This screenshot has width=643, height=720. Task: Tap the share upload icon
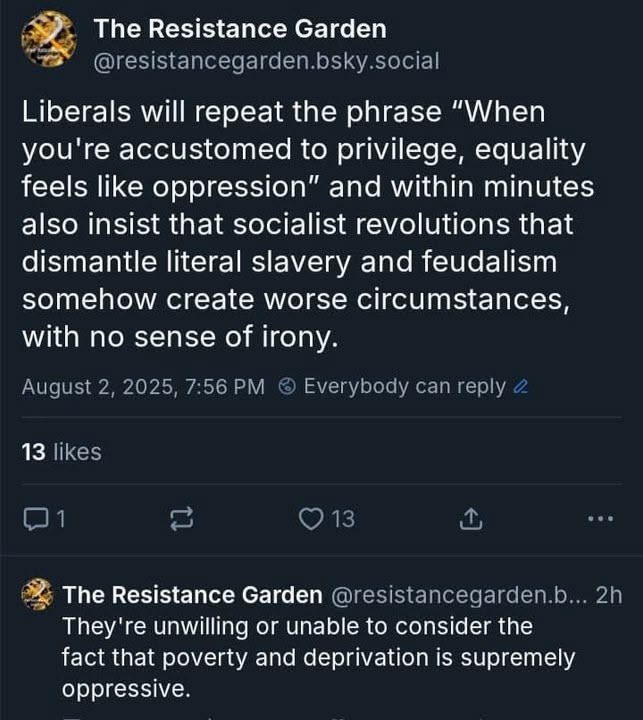(470, 519)
